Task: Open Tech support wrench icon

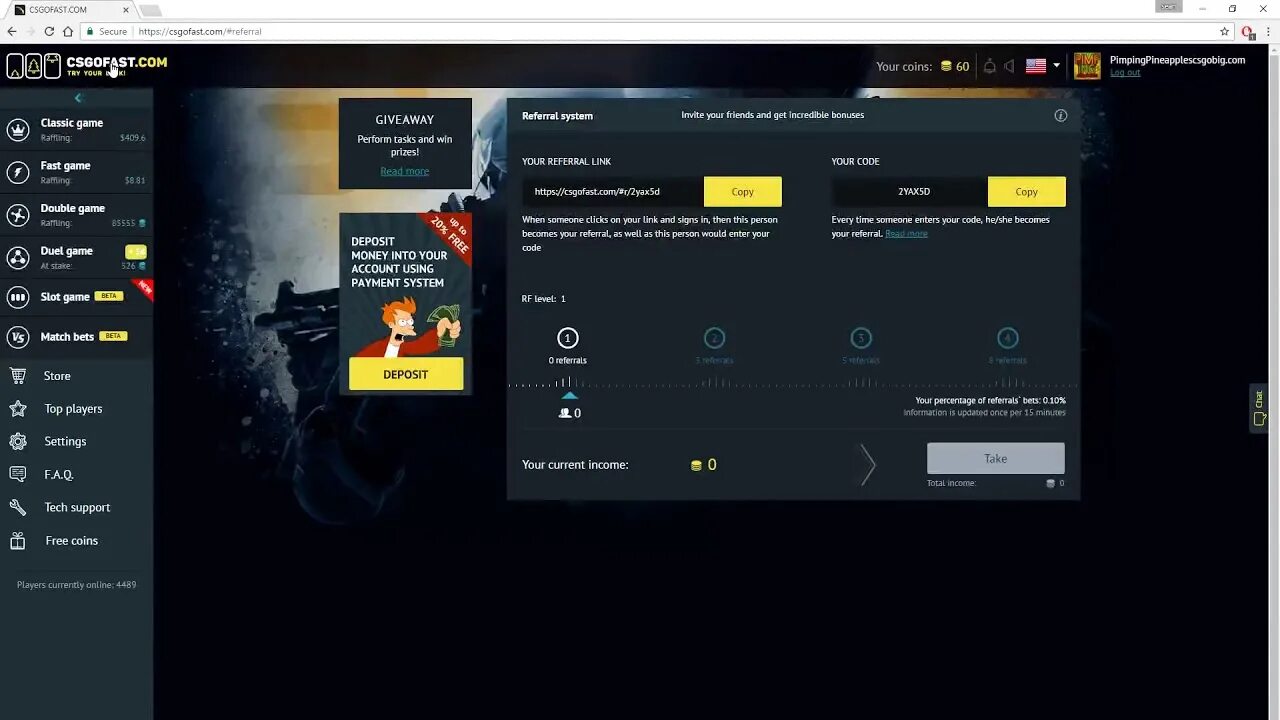Action: [18, 507]
